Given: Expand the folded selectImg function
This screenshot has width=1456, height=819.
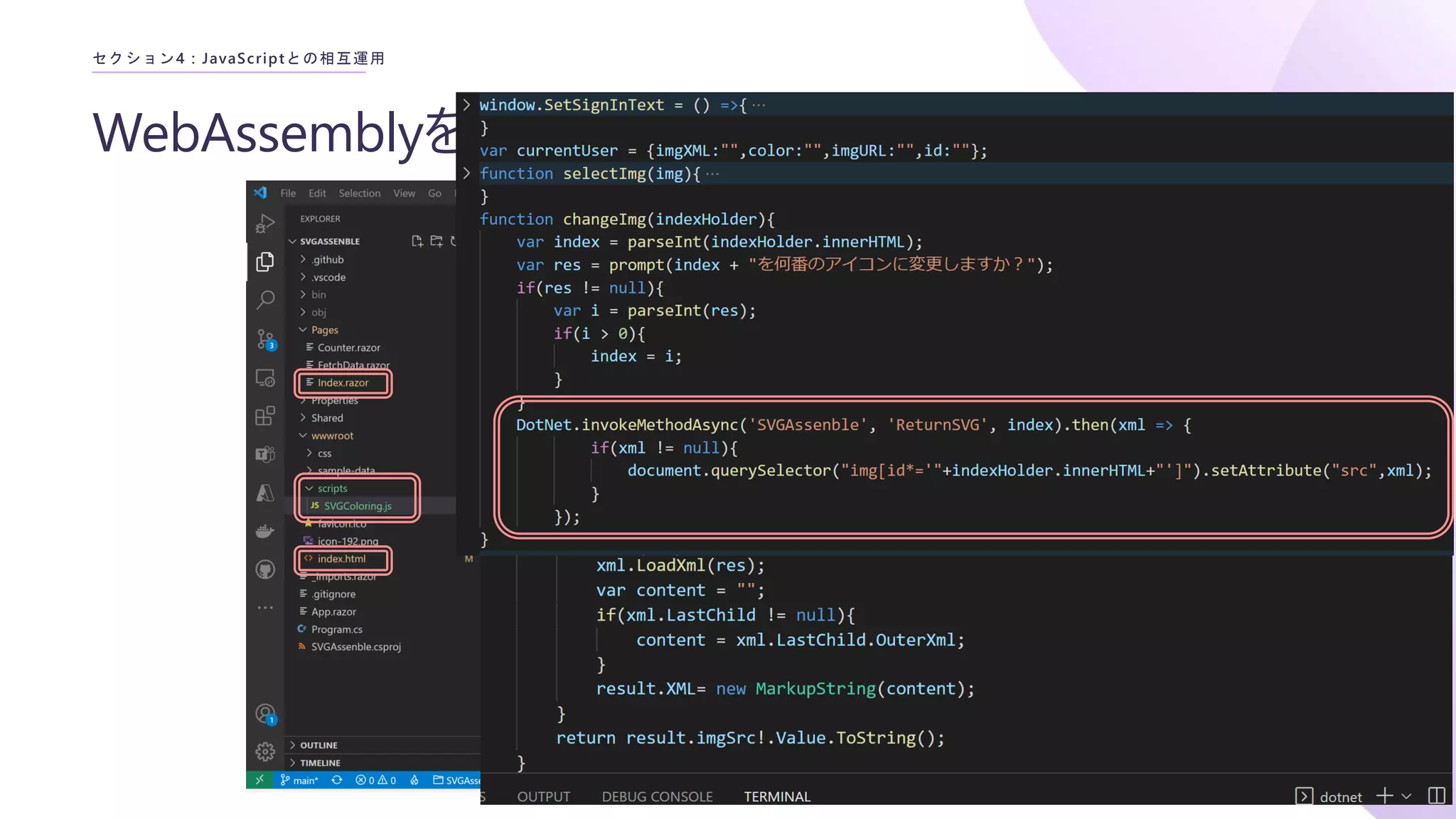Looking at the screenshot, I should click(x=466, y=173).
